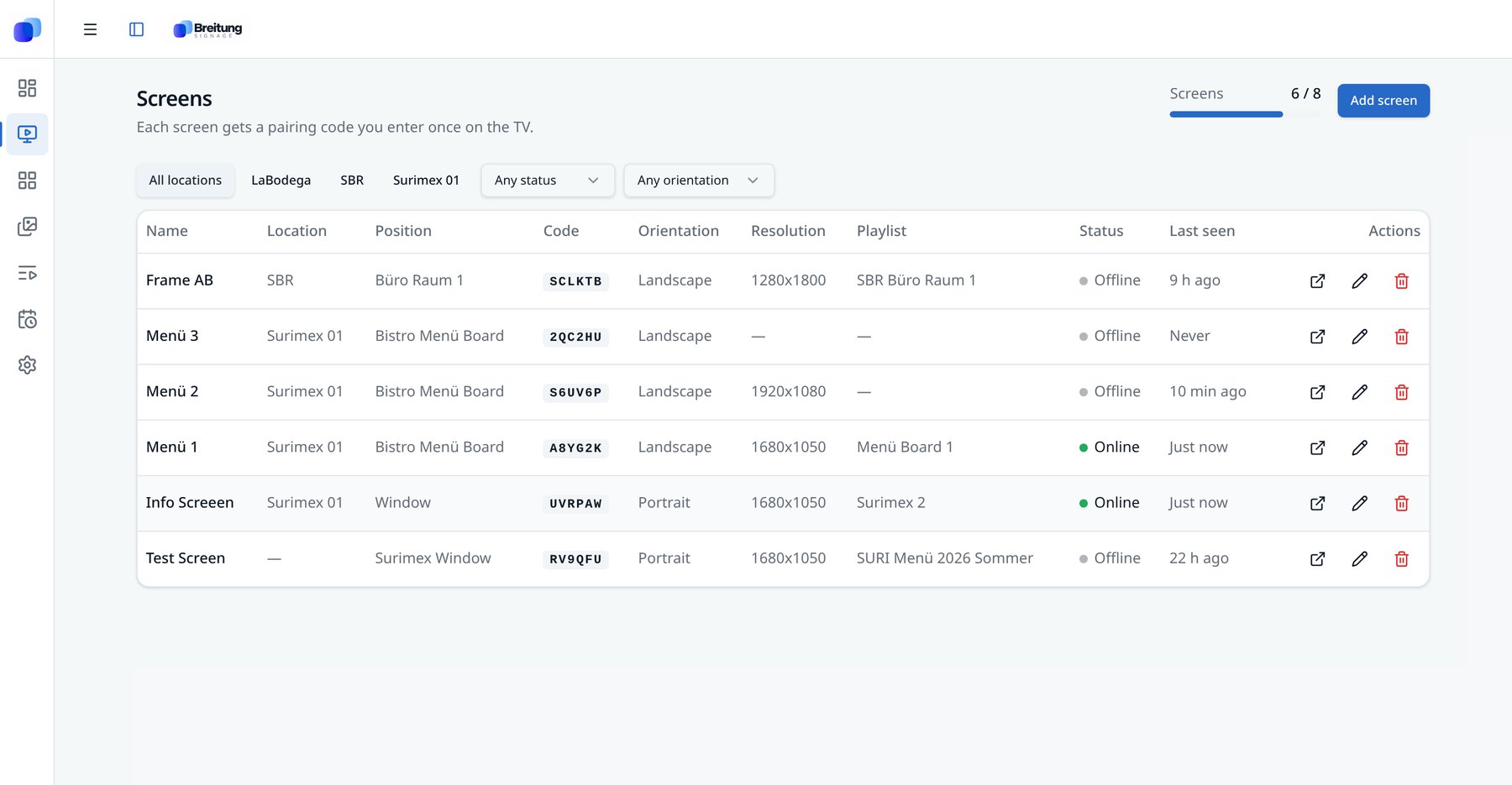
Task: Delete the Menü 2 screen
Action: 1401,392
